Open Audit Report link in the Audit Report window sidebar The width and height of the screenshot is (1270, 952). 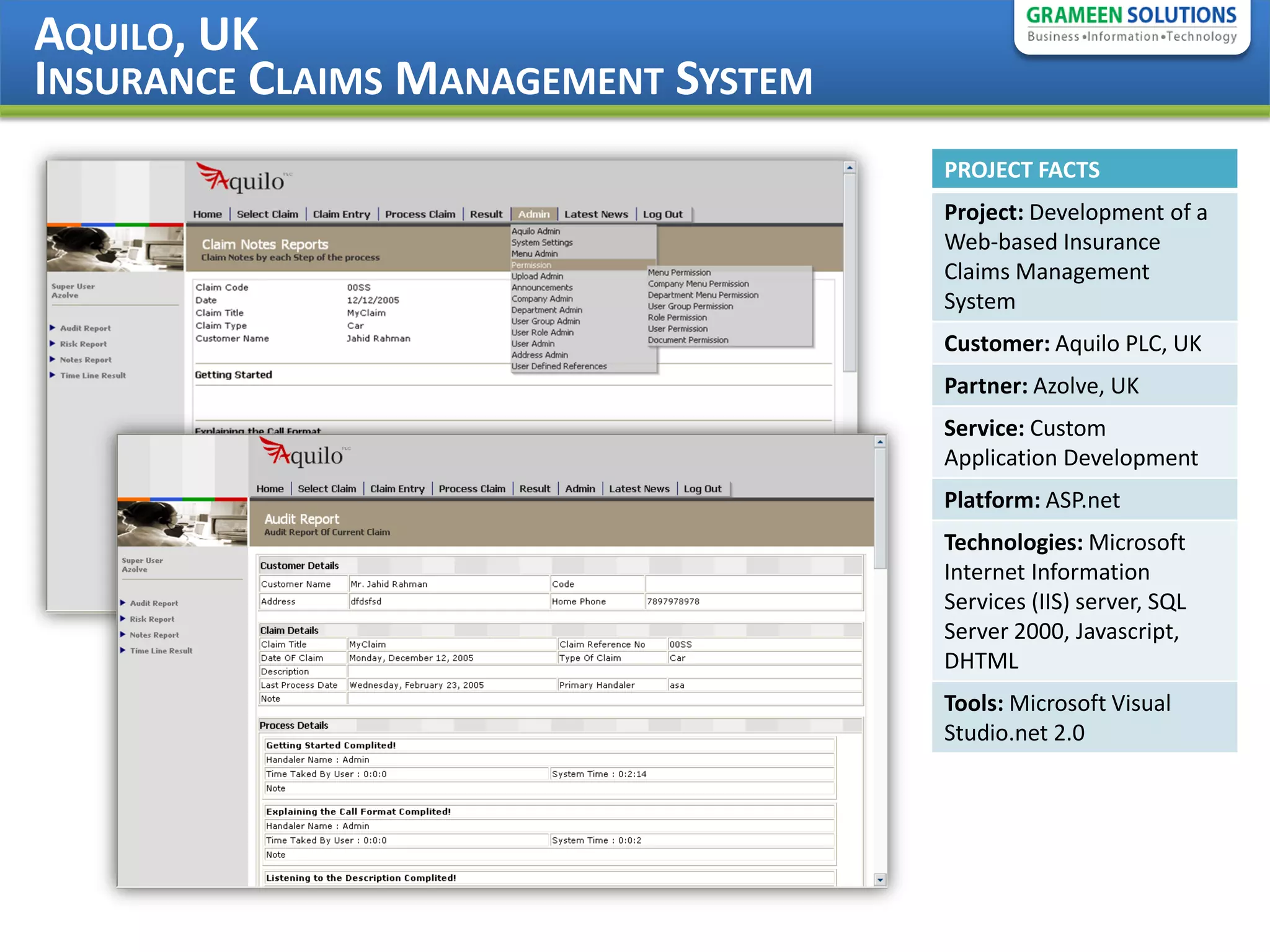[x=154, y=603]
